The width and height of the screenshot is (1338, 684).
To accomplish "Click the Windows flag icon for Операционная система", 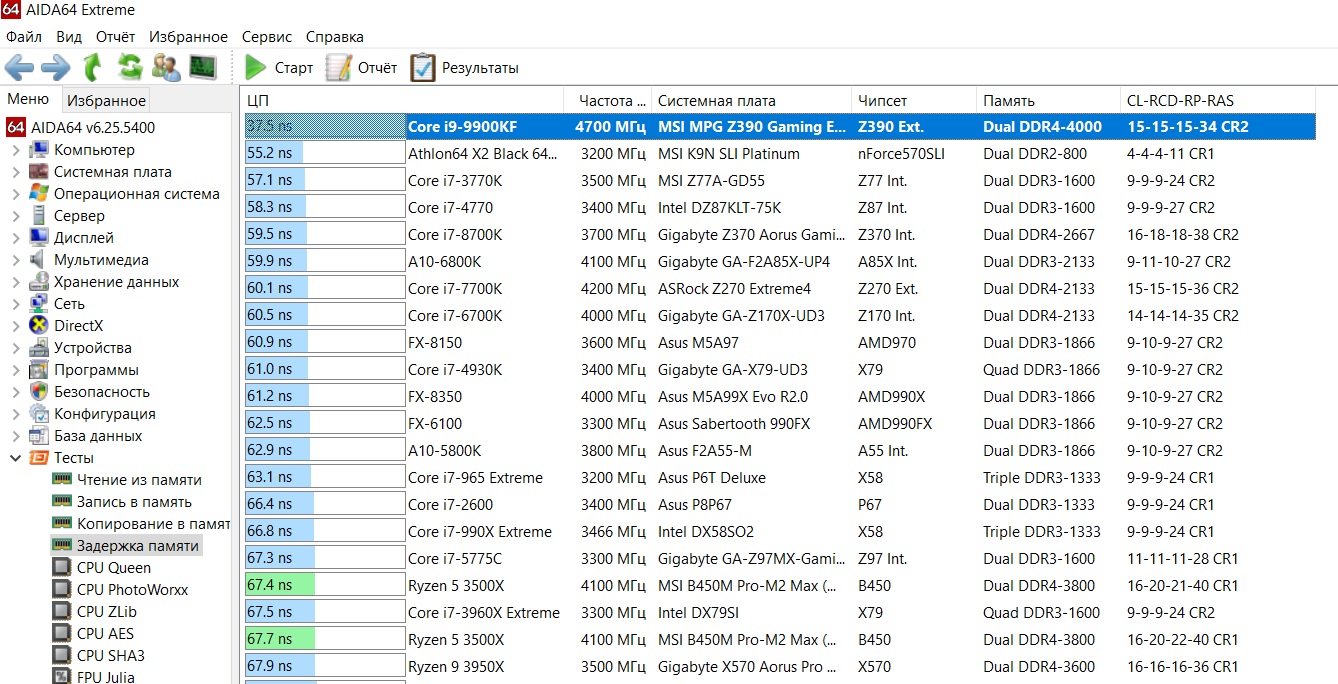I will tap(39, 194).
